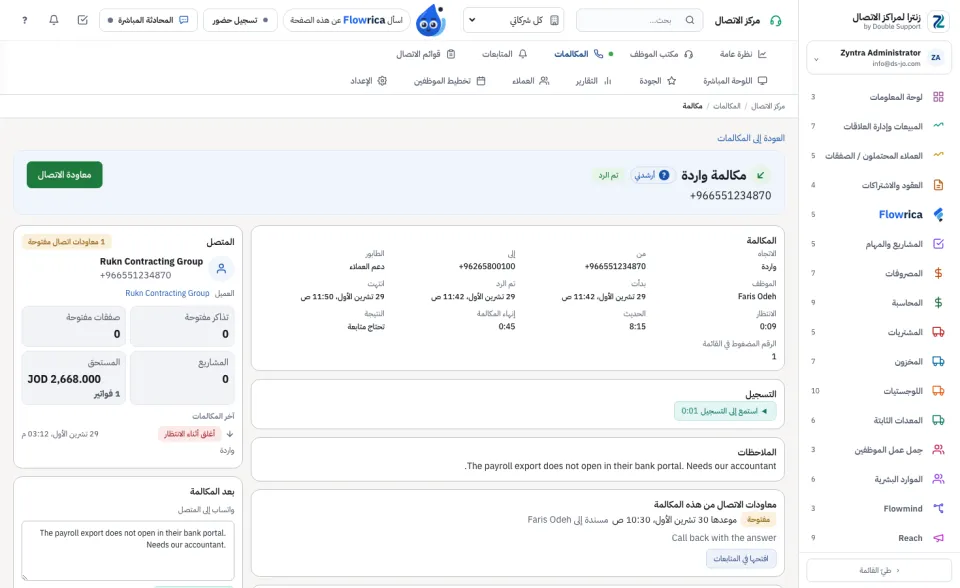Open العملاء المحتملون / الصفقات in sidebar

(x=879, y=156)
